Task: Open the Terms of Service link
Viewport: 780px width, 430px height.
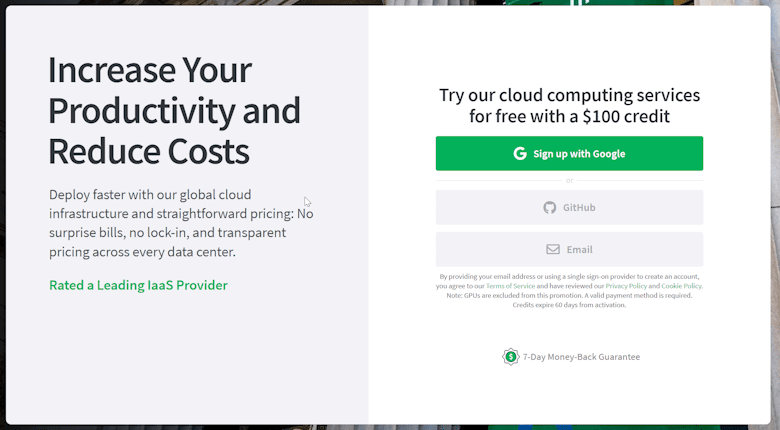Action: click(510, 286)
